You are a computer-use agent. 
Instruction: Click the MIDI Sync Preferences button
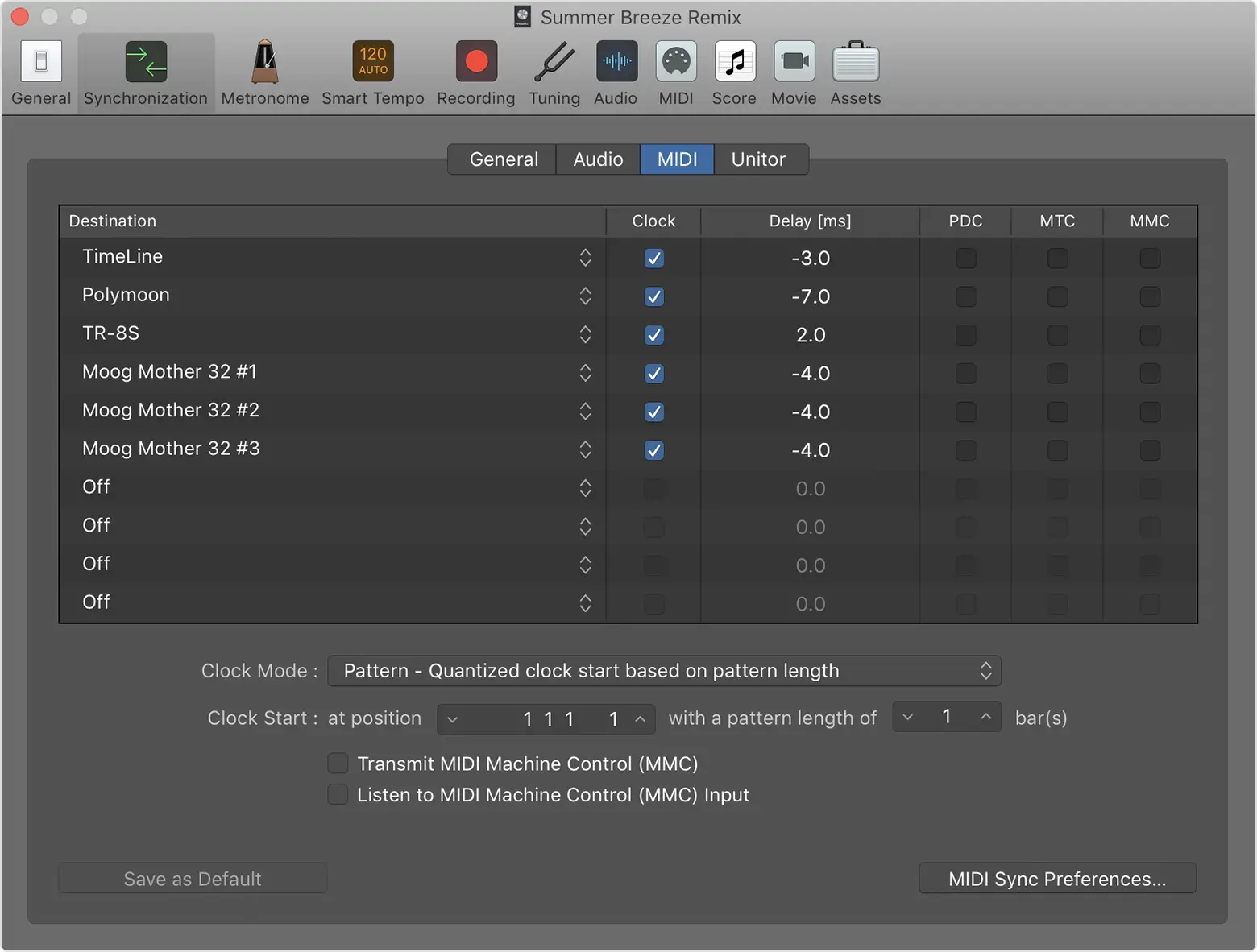click(1056, 879)
